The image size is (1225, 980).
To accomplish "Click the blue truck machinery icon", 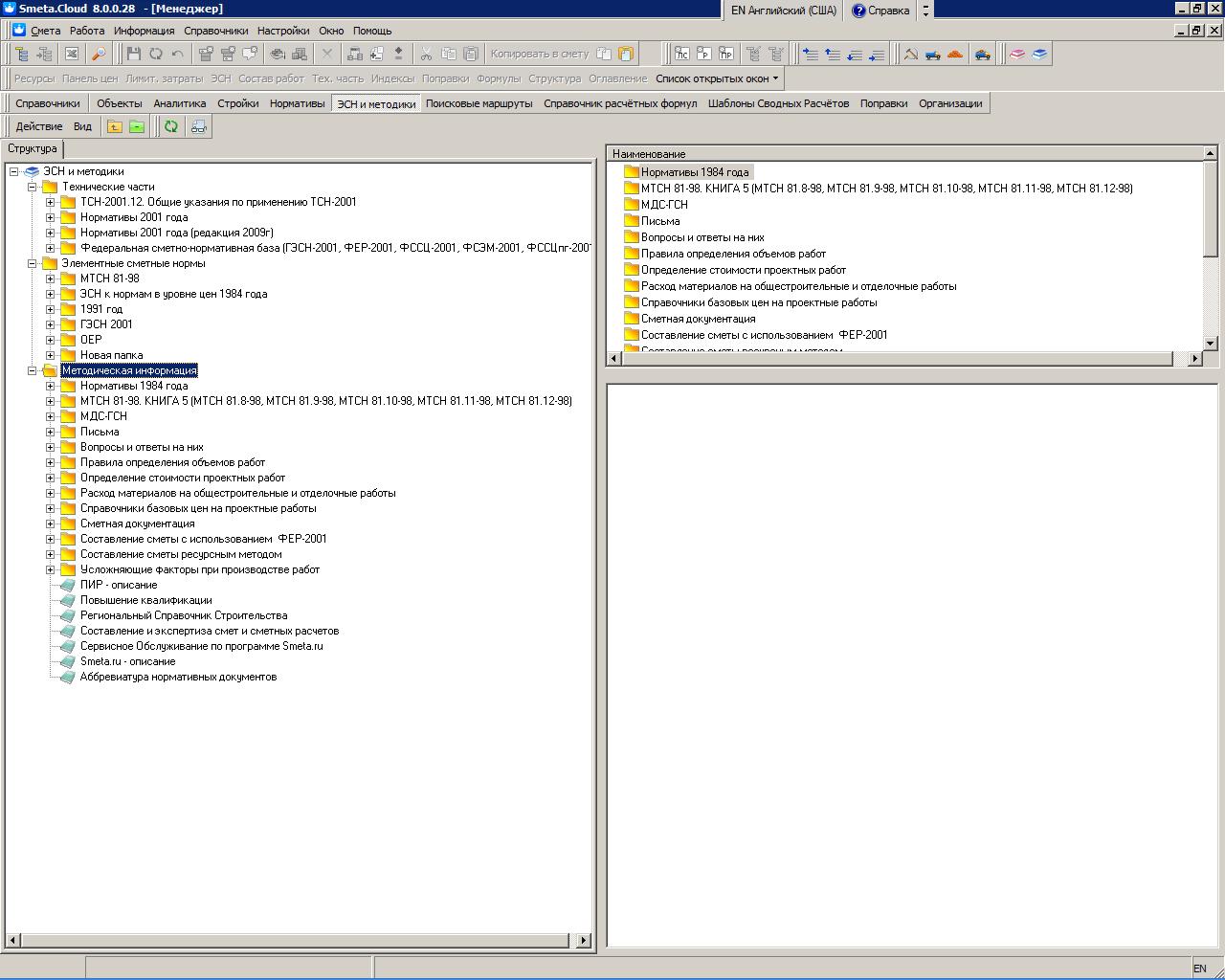I will [933, 54].
